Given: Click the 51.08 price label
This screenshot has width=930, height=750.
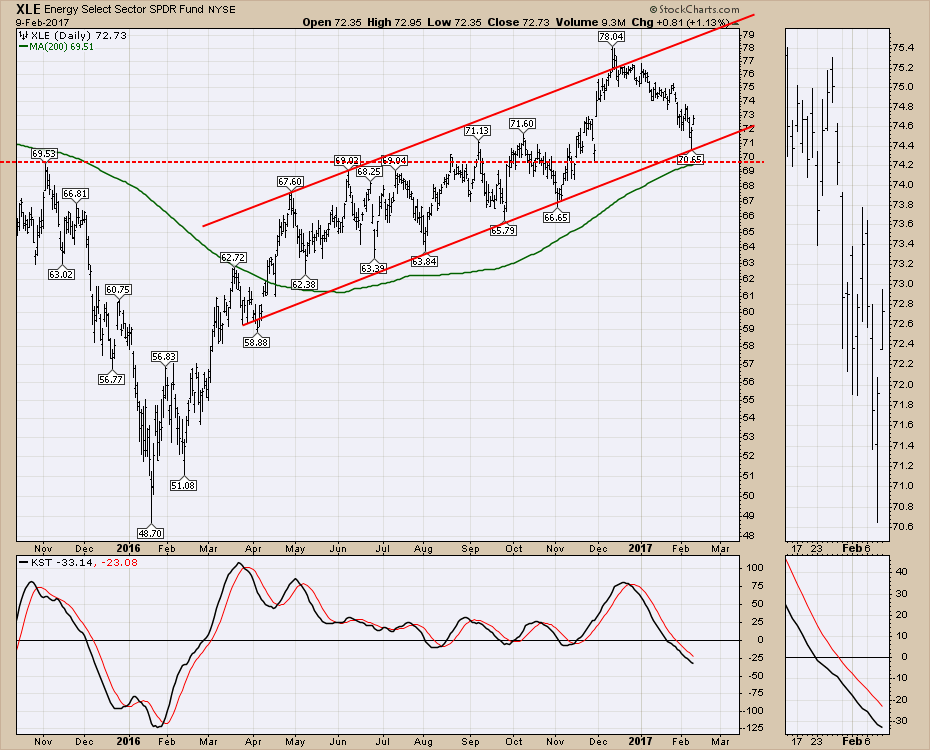Looking at the screenshot, I should click(x=183, y=485).
